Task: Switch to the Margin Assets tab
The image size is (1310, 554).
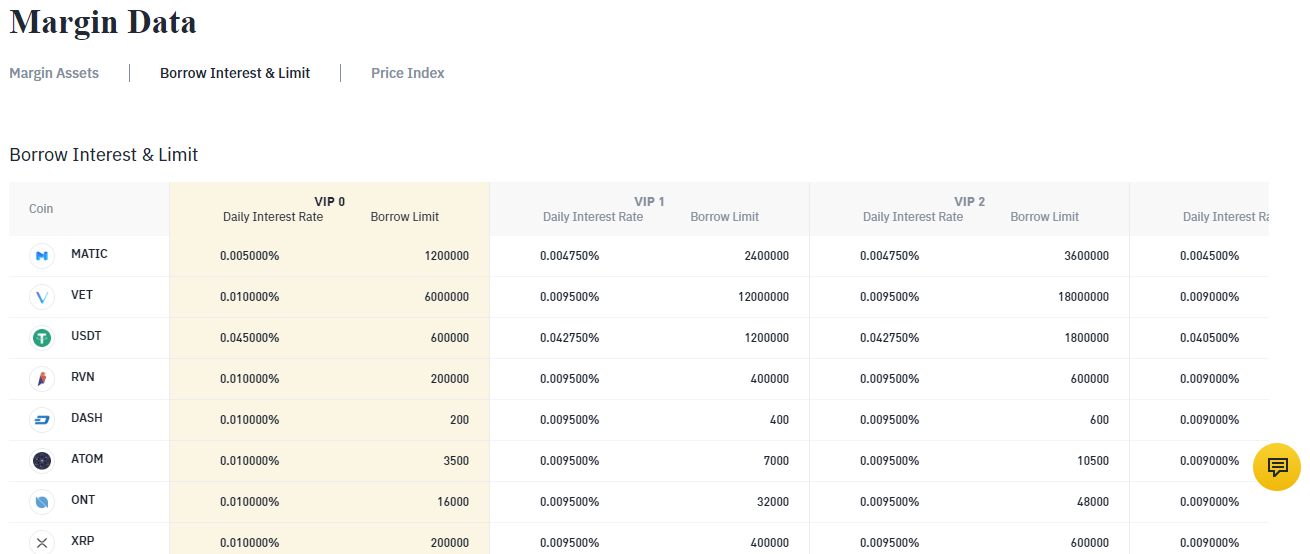Action: click(54, 73)
